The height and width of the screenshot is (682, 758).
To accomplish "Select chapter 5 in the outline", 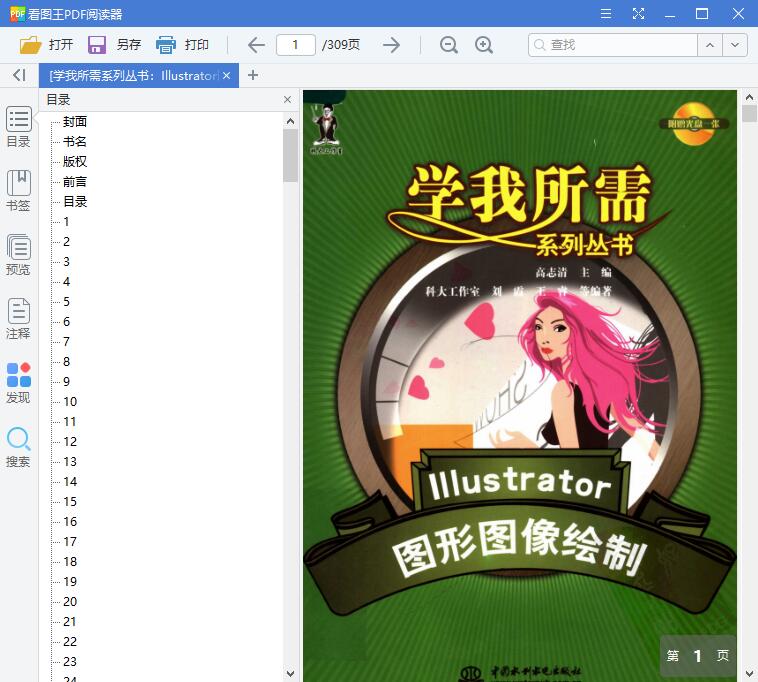I will (66, 302).
